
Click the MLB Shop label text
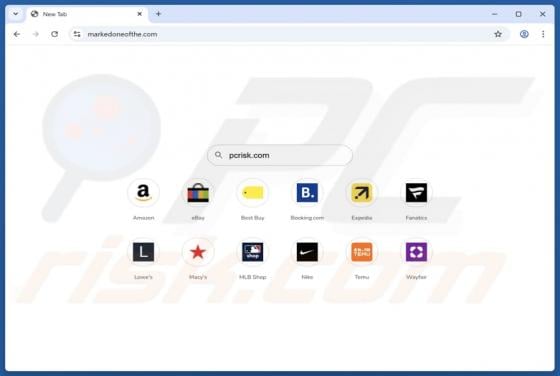coord(252,277)
